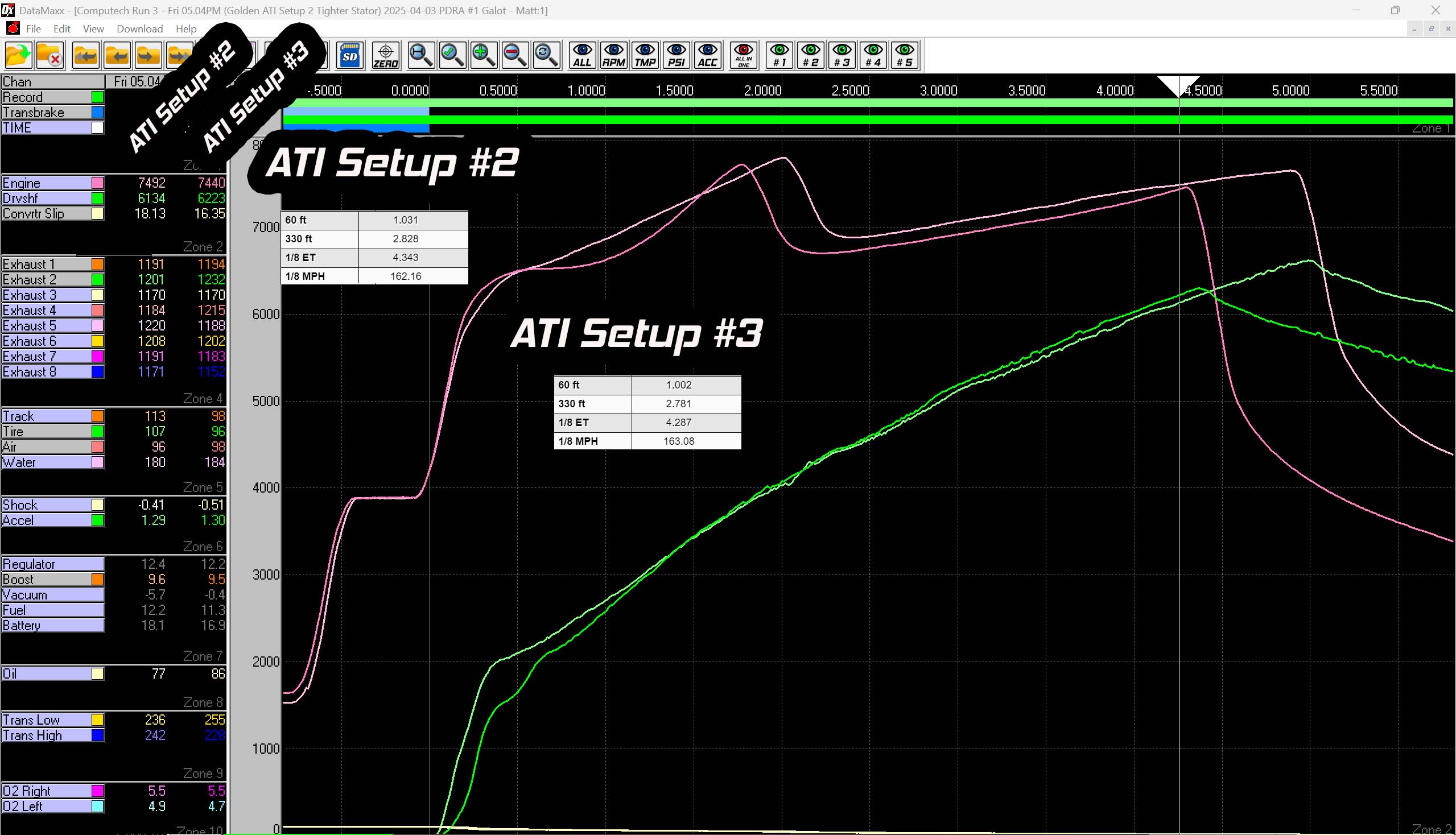
Task: Select the Exhaust 4 channel button
Action: point(53,310)
